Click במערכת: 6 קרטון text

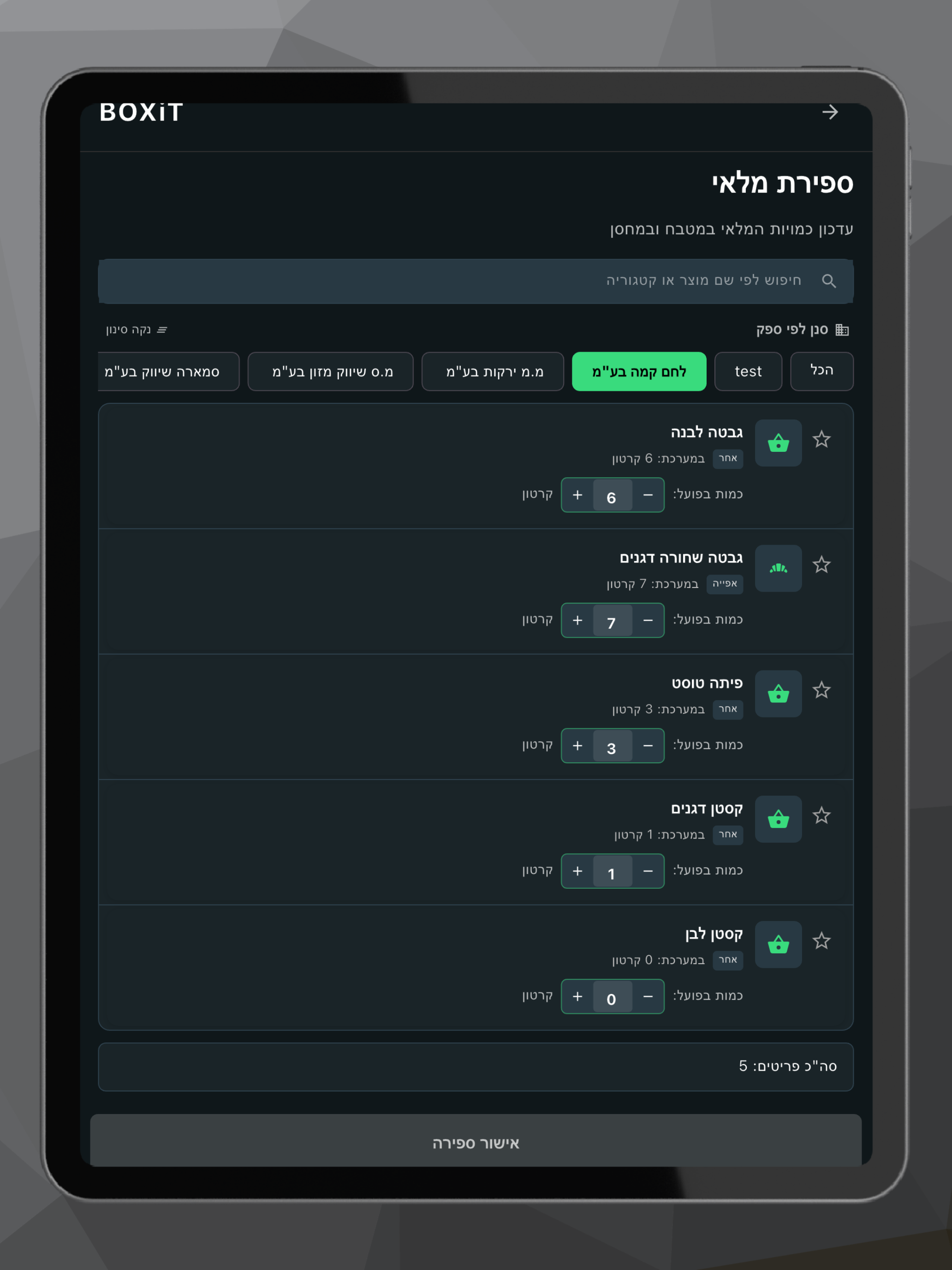coord(658,459)
